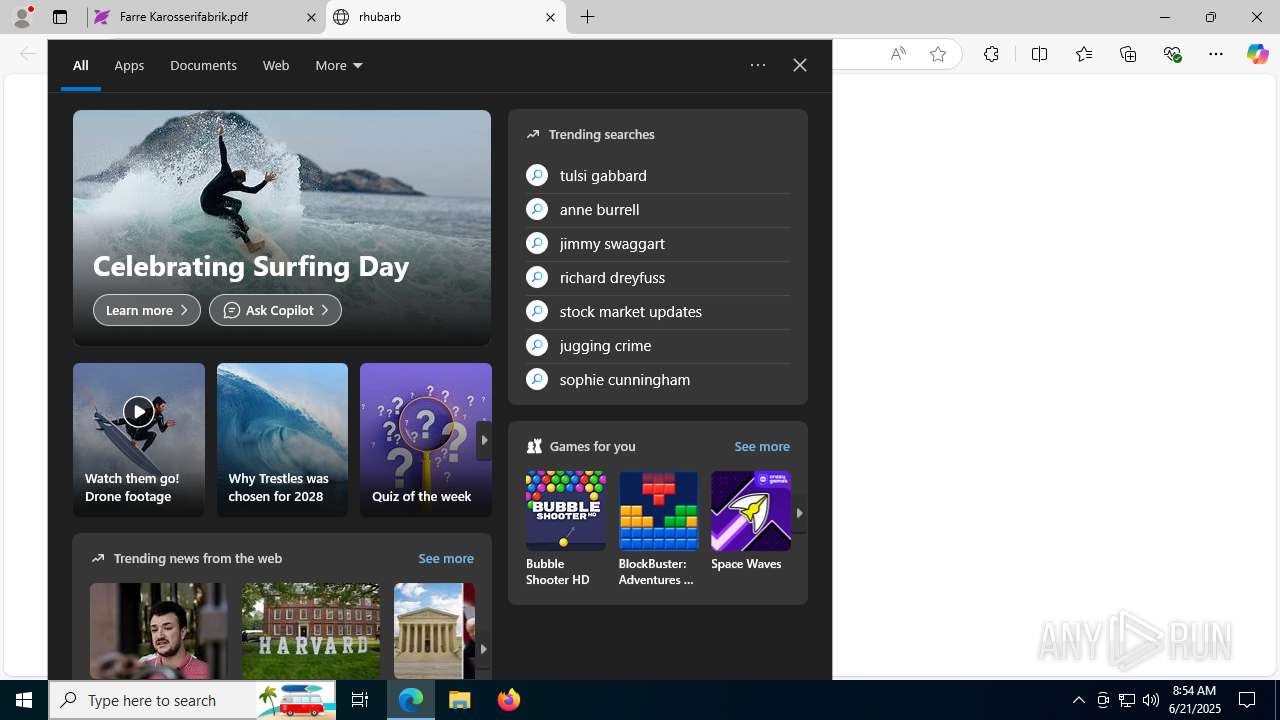
Task: Close the rhubarb tab
Action: pos(550,17)
